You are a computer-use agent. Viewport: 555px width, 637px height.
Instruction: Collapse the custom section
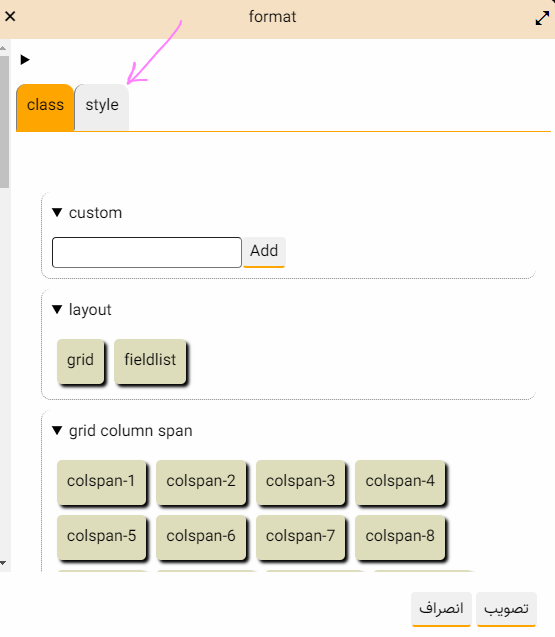tap(57, 212)
